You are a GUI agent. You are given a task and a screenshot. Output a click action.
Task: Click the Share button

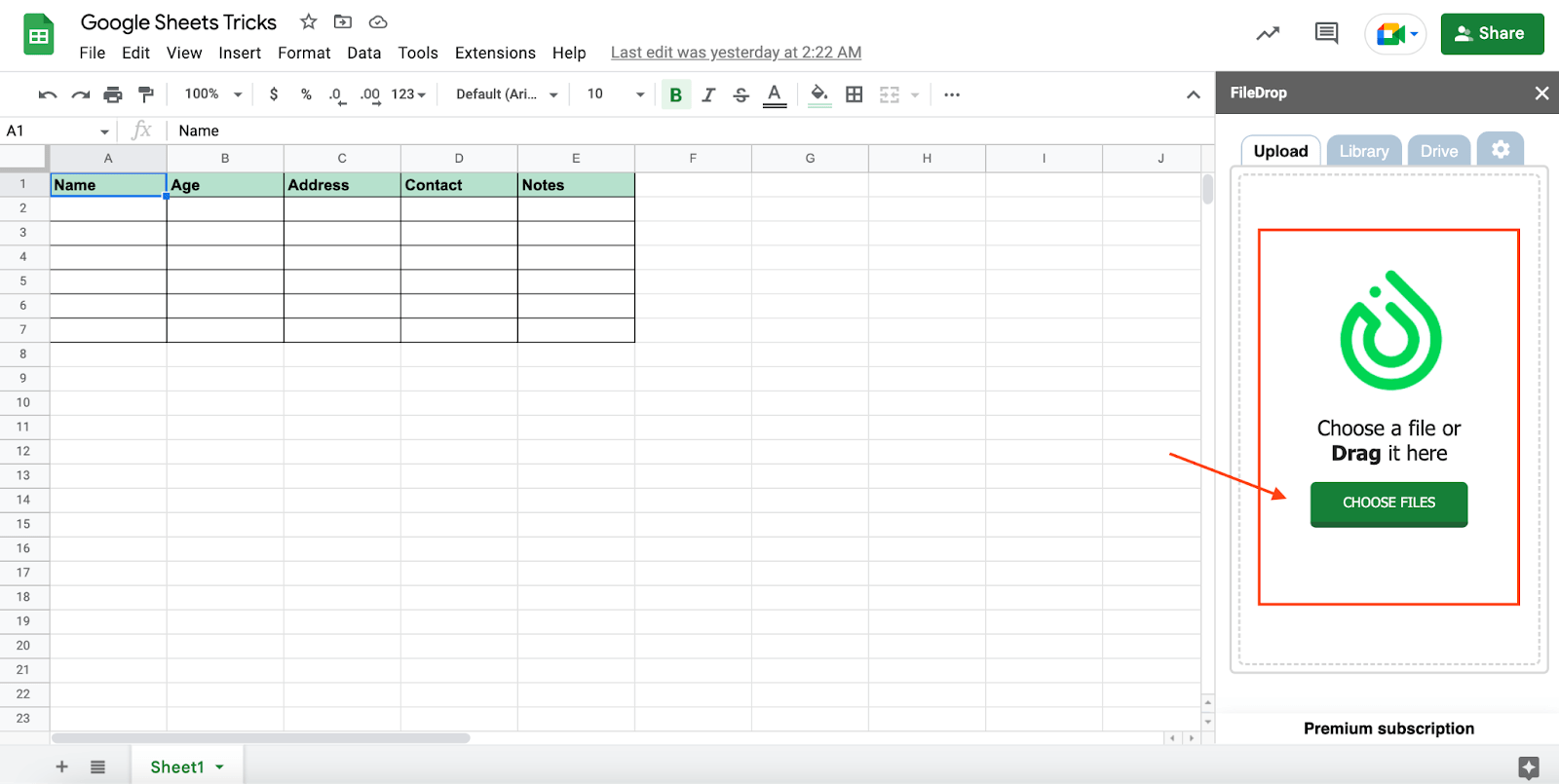pos(1492,34)
